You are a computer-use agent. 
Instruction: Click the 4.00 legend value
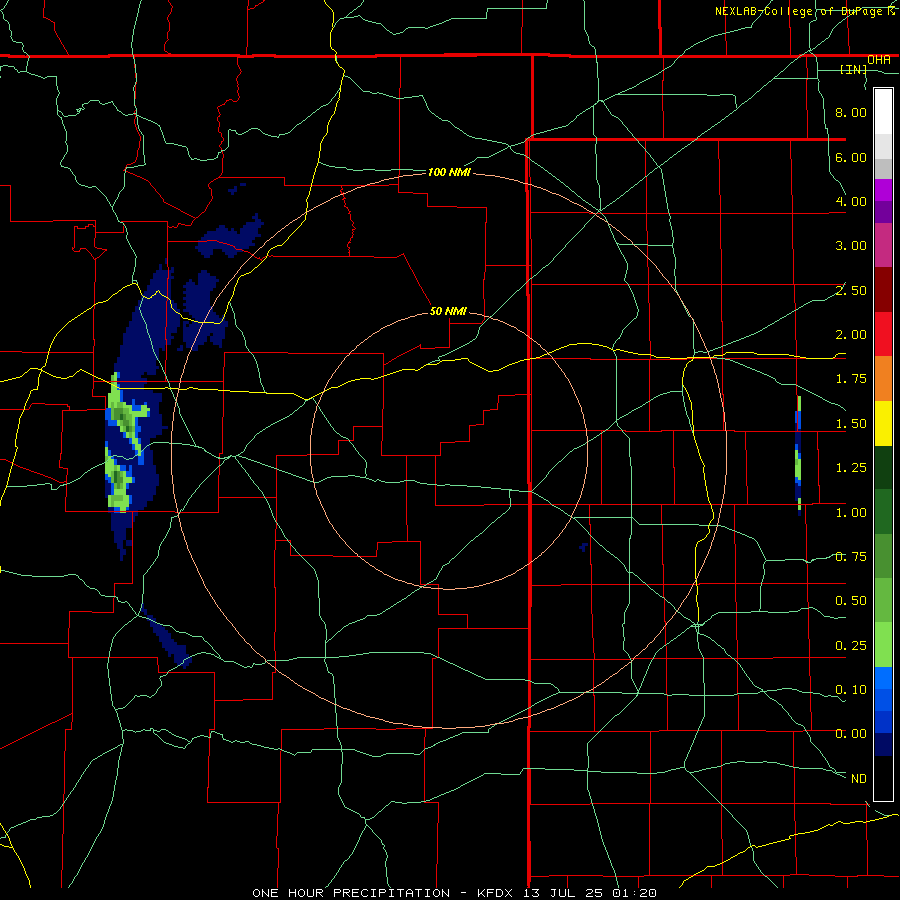click(x=851, y=201)
